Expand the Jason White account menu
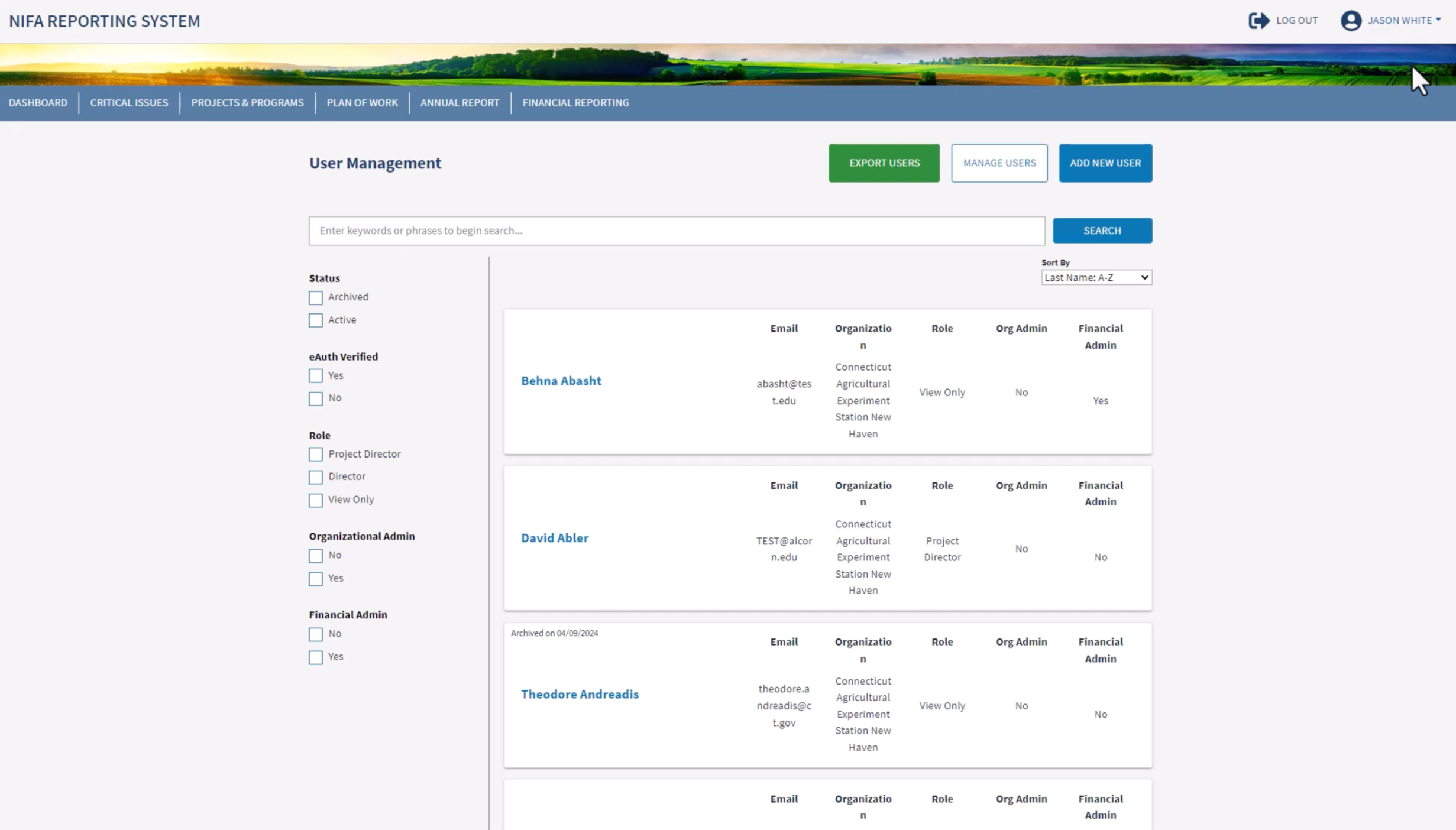This screenshot has width=1456, height=830. click(x=1405, y=21)
